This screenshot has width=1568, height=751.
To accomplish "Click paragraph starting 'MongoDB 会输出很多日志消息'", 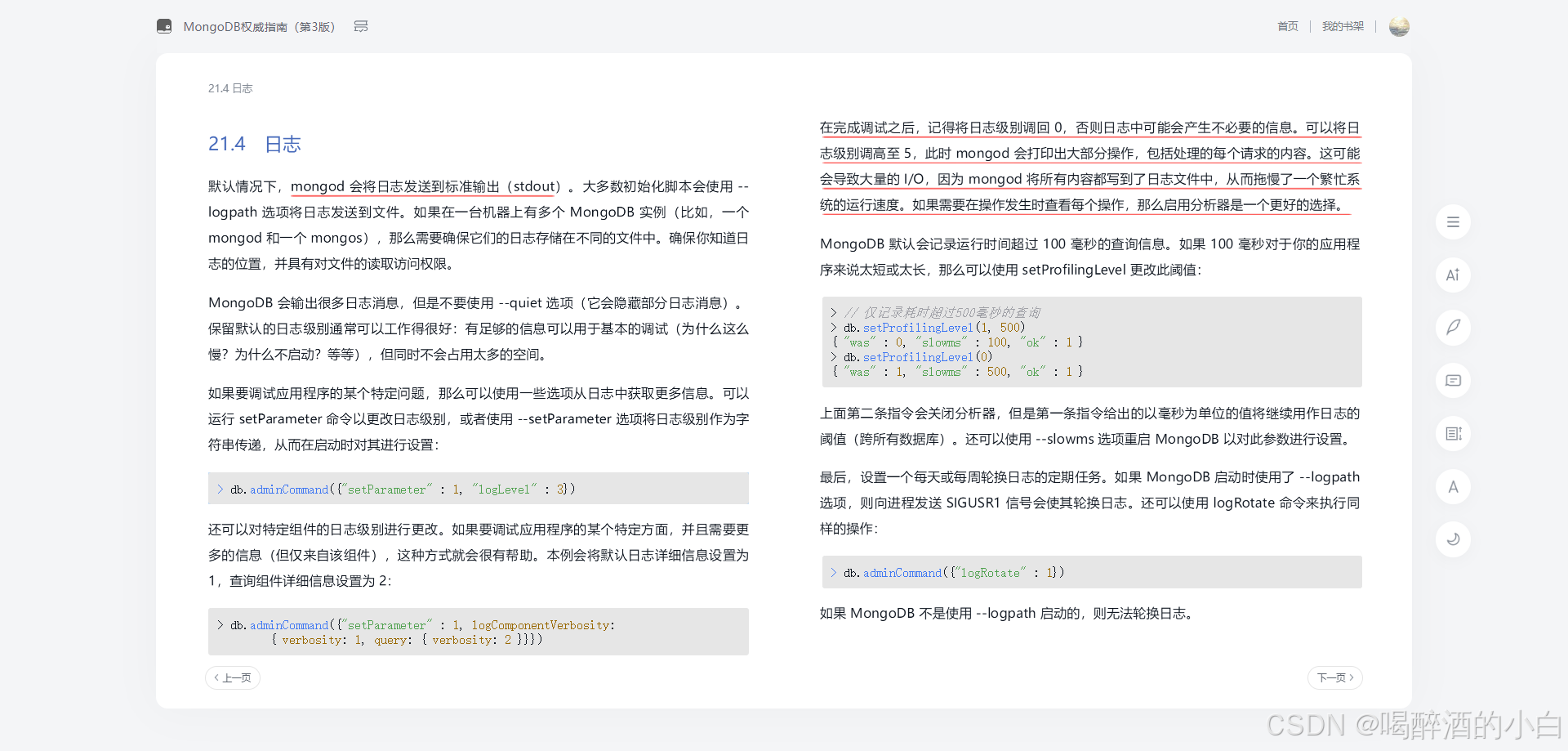I will click(479, 329).
